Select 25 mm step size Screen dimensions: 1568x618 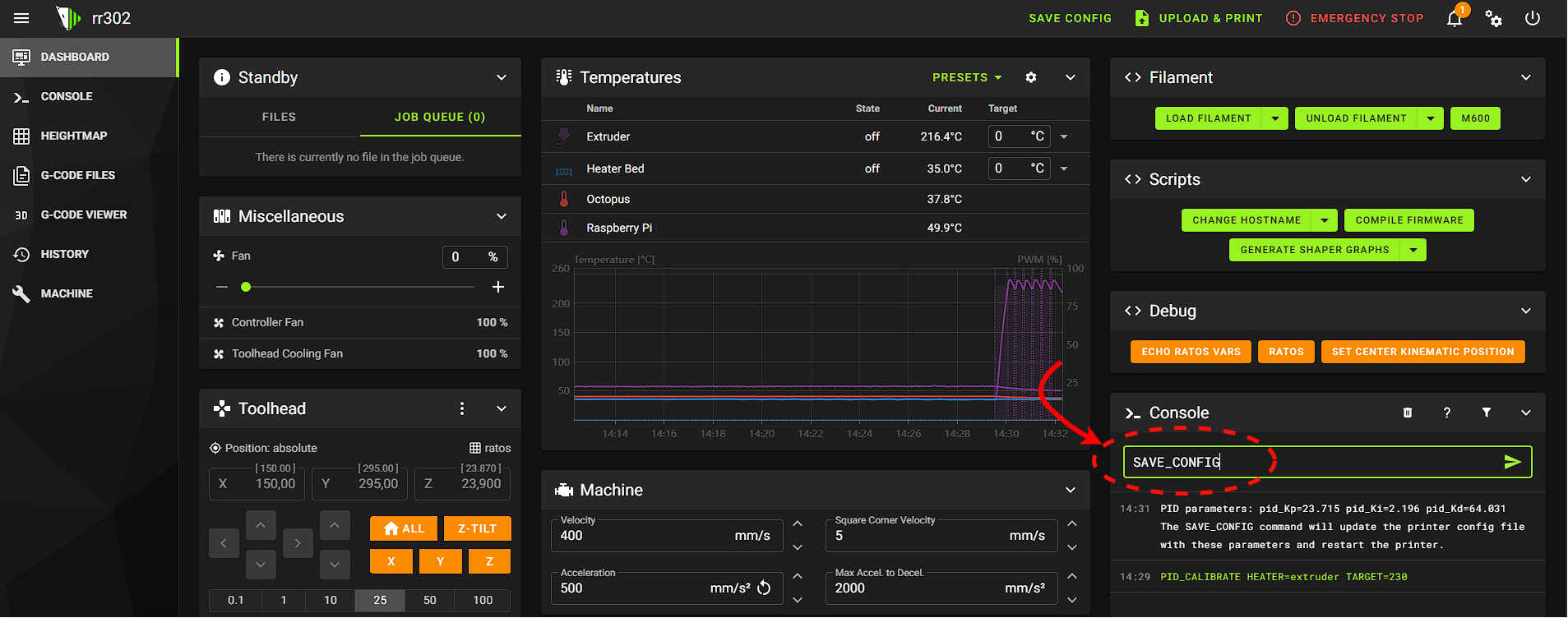click(380, 600)
